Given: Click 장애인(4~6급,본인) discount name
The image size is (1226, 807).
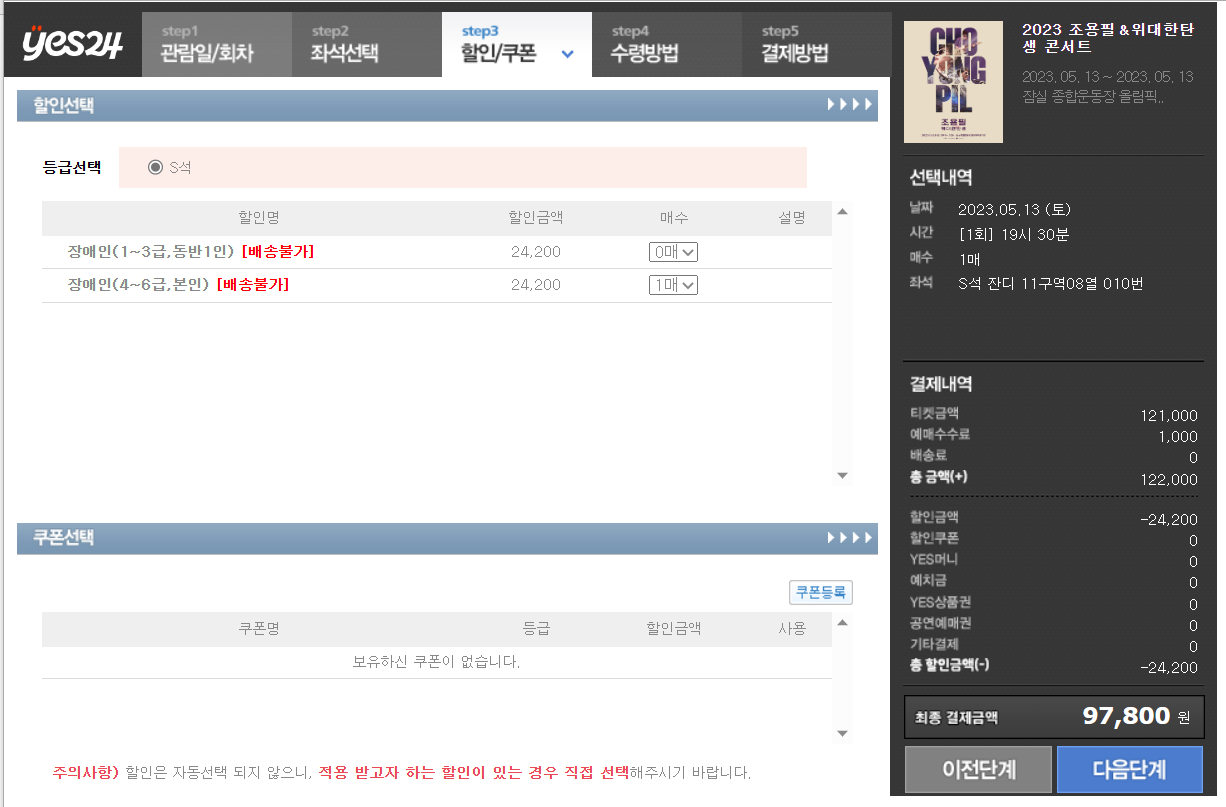Looking at the screenshot, I should 138,284.
